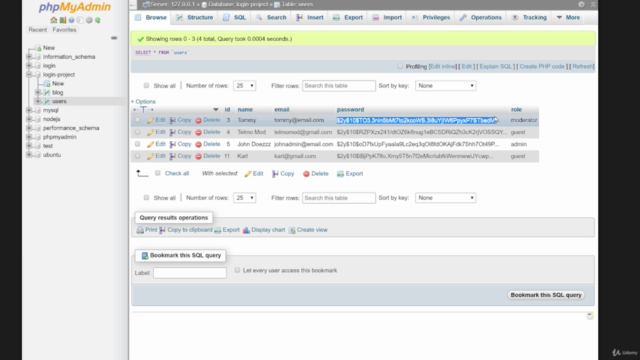640x360 pixels.
Task: Click the users table icon in tree
Action: (47, 101)
